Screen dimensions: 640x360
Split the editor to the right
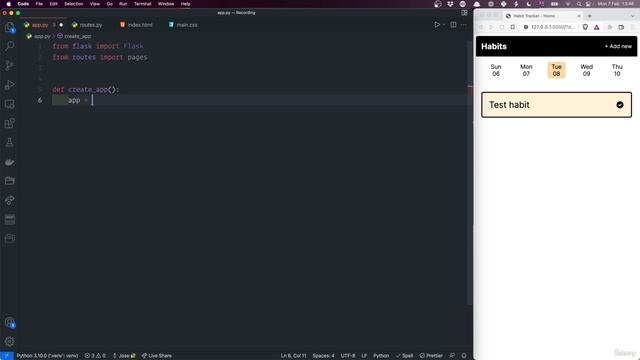[453, 25]
